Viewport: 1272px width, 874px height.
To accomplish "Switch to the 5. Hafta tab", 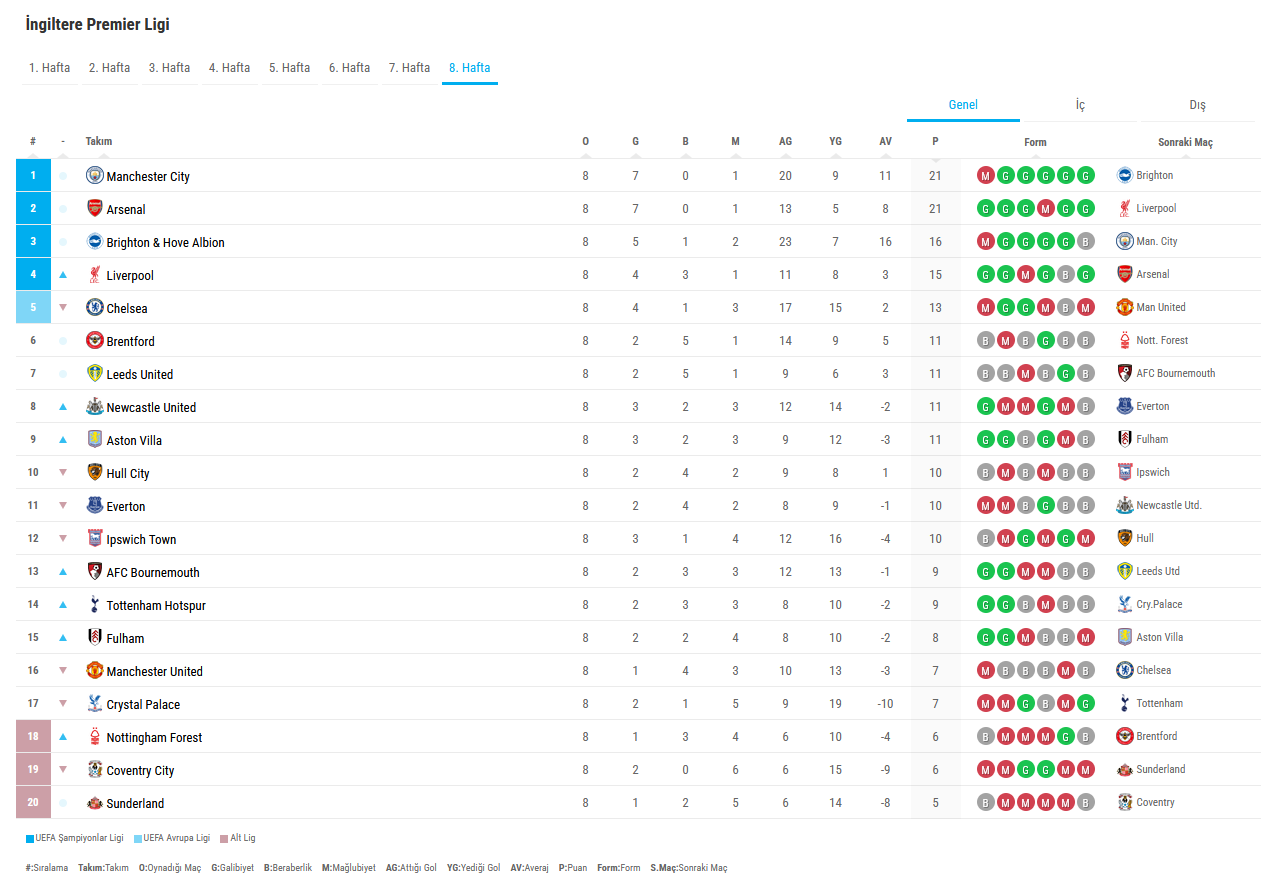I will tap(290, 68).
